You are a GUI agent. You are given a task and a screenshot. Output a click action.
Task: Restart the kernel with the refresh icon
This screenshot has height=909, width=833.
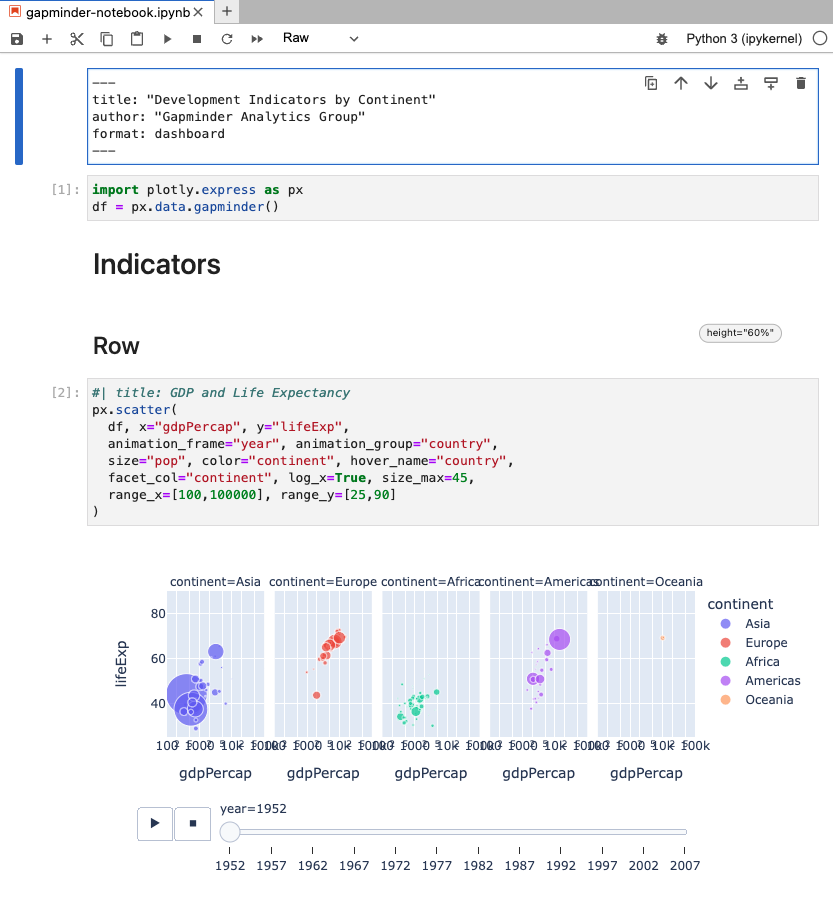(x=227, y=38)
